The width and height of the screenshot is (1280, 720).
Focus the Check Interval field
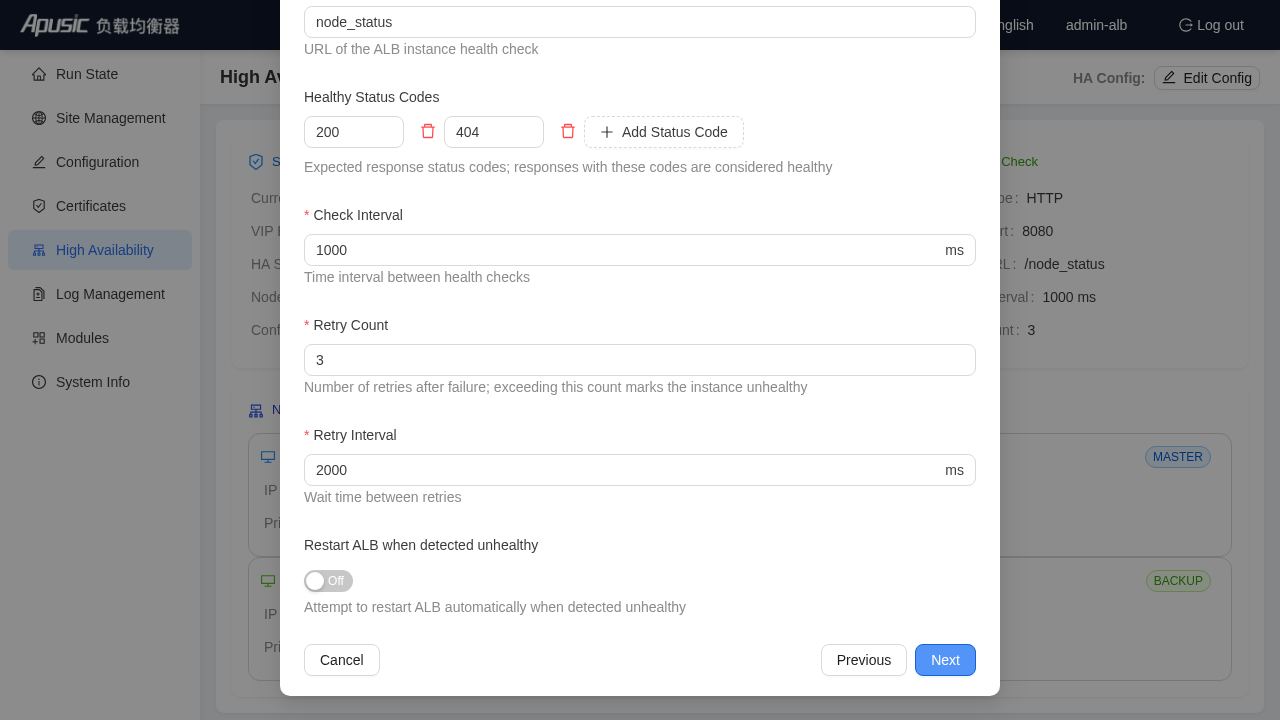click(x=640, y=250)
